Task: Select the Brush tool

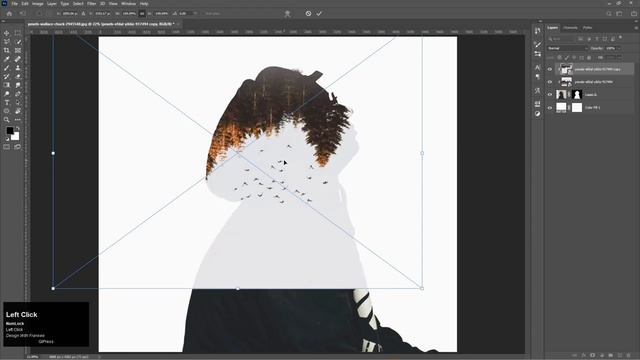Action: [7, 68]
